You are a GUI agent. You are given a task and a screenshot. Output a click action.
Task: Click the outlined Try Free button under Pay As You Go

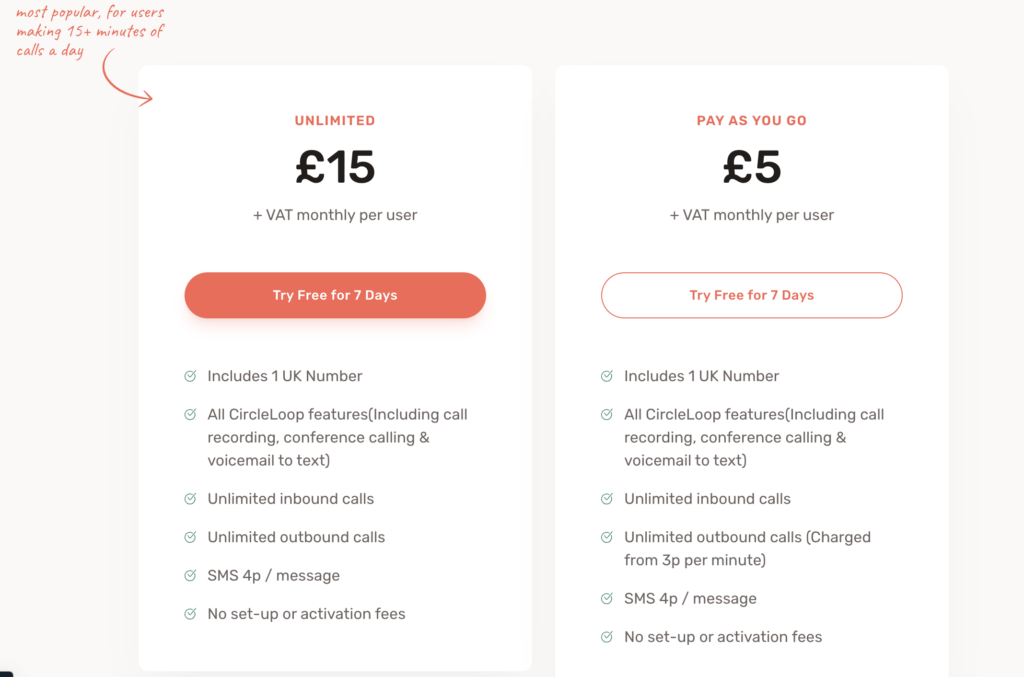751,295
